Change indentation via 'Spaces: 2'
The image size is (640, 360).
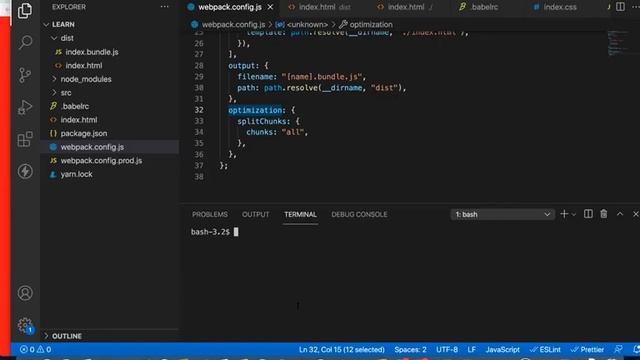point(410,349)
